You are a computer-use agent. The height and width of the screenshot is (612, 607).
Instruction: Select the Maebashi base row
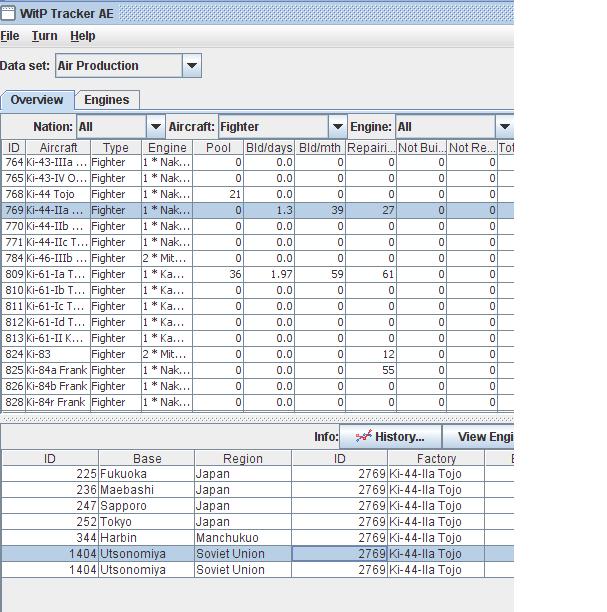click(257, 490)
